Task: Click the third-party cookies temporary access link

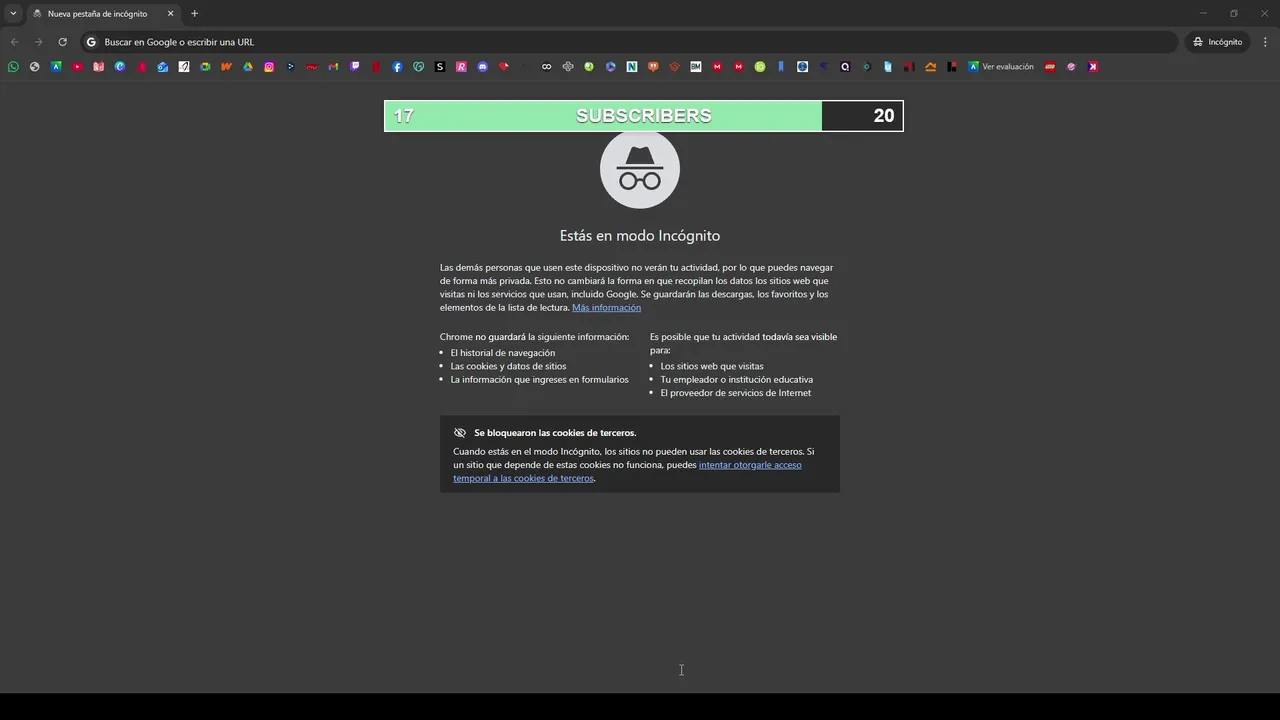Action: [627, 471]
